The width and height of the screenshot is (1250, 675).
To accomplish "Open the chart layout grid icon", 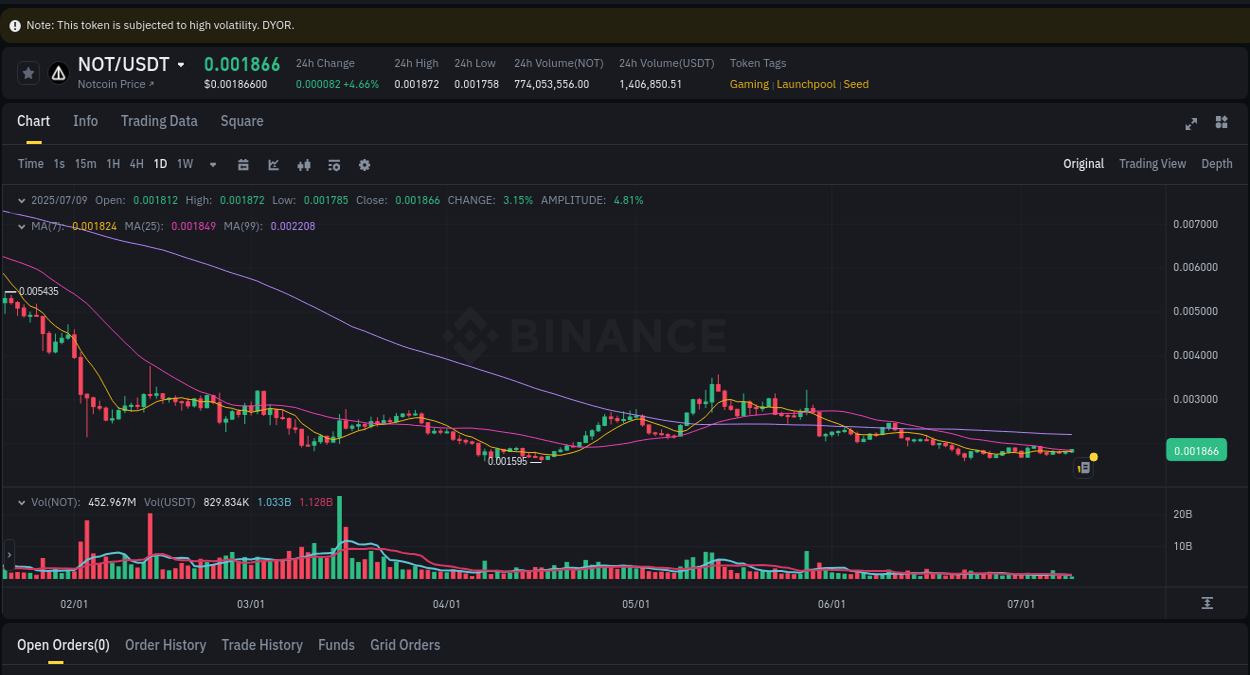I will click(1221, 122).
